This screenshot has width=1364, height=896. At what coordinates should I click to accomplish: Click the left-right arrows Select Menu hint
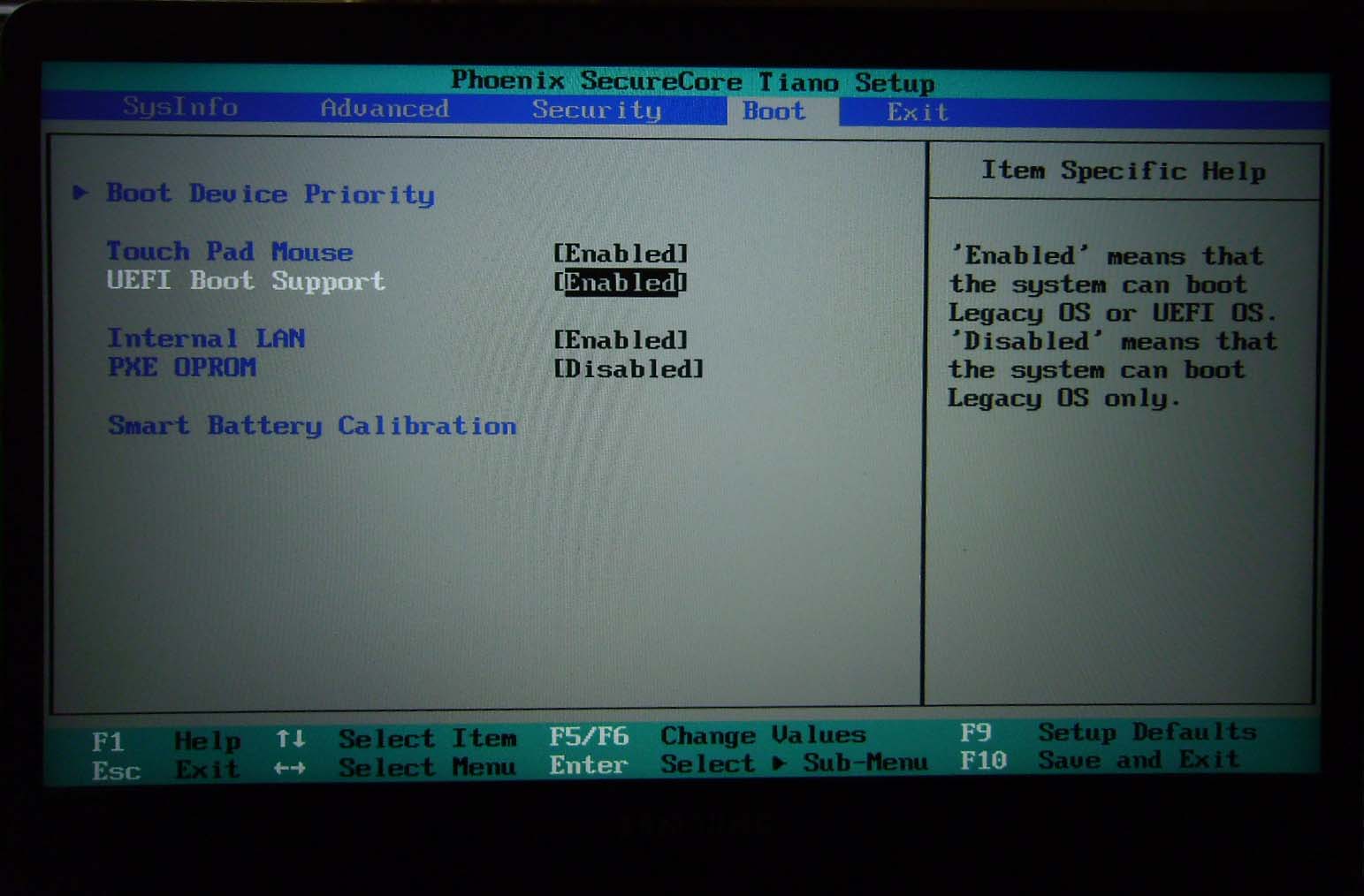click(x=395, y=767)
